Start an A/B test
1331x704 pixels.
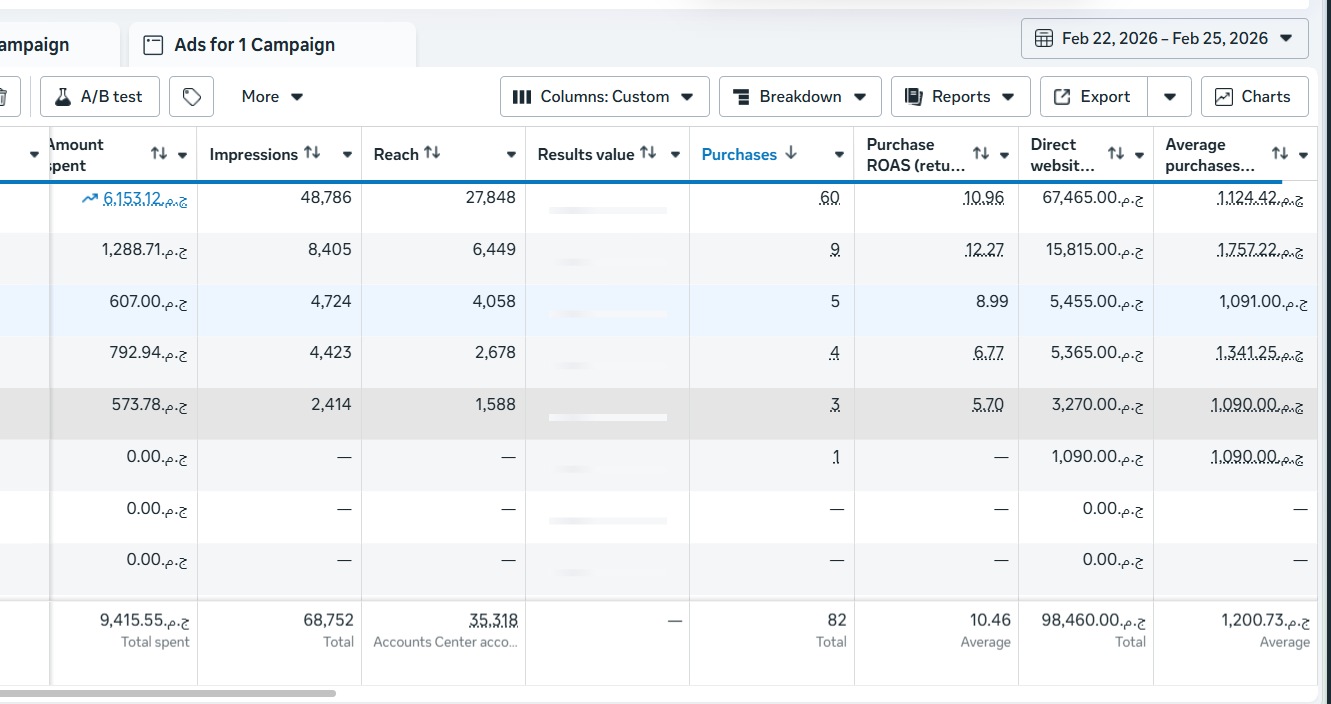pos(98,97)
